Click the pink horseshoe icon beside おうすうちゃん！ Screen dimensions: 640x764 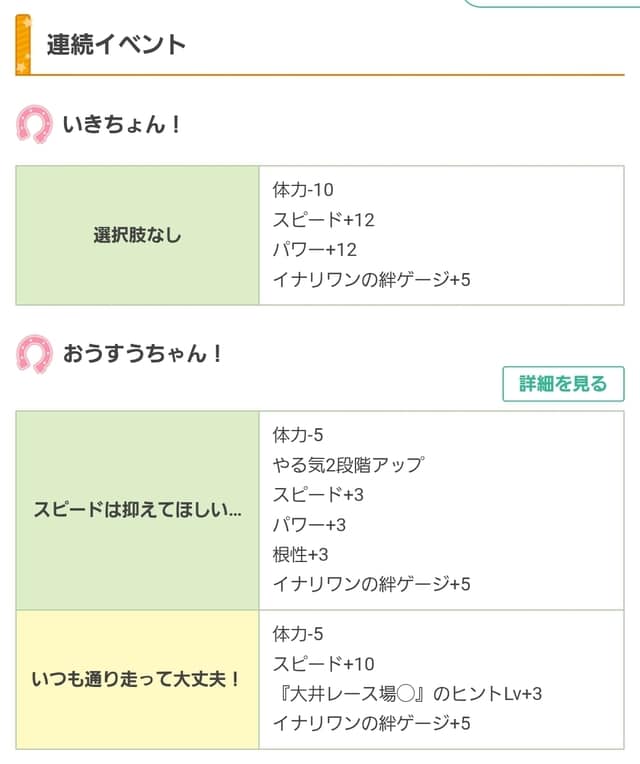click(x=34, y=353)
